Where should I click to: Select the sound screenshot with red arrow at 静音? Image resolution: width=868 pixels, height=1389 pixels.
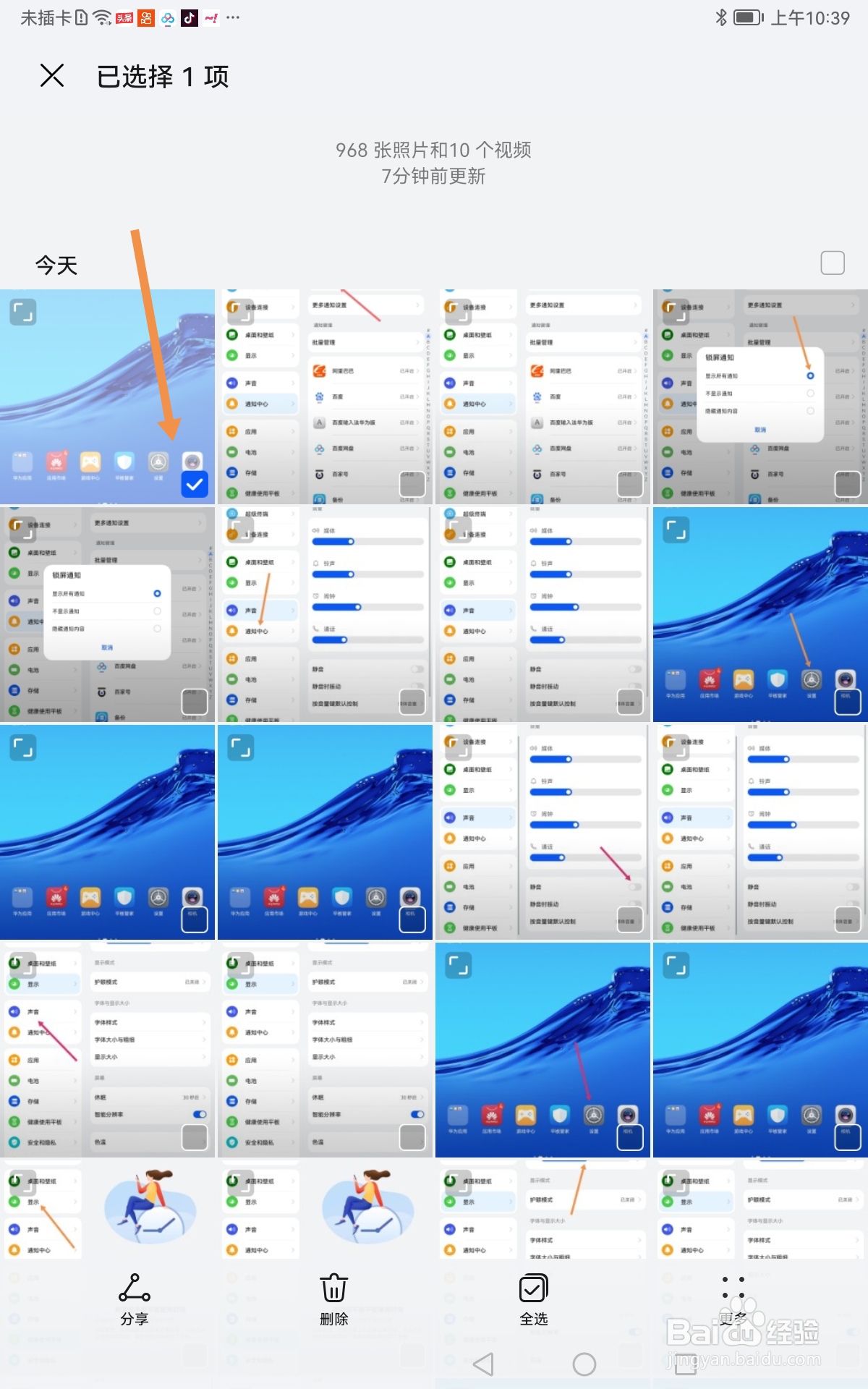coord(630,919)
